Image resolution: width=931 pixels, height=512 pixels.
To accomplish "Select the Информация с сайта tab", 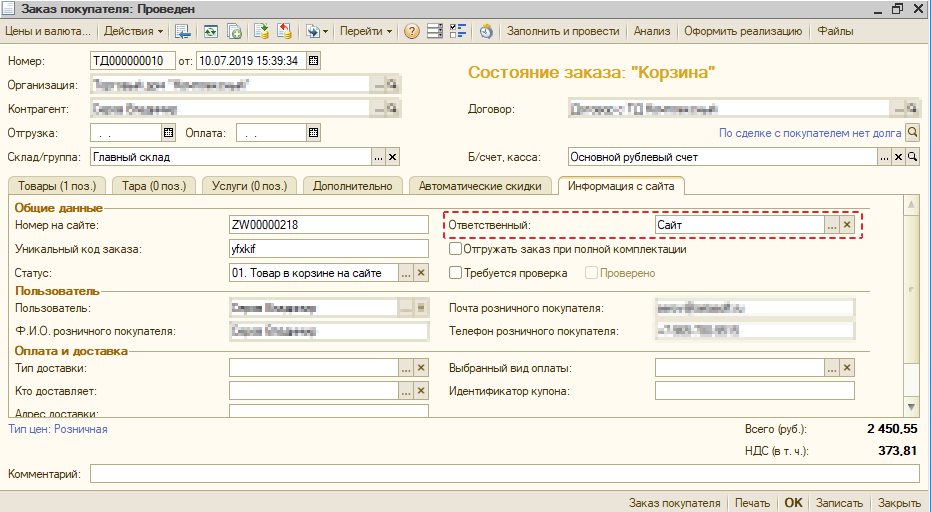I will click(x=621, y=185).
